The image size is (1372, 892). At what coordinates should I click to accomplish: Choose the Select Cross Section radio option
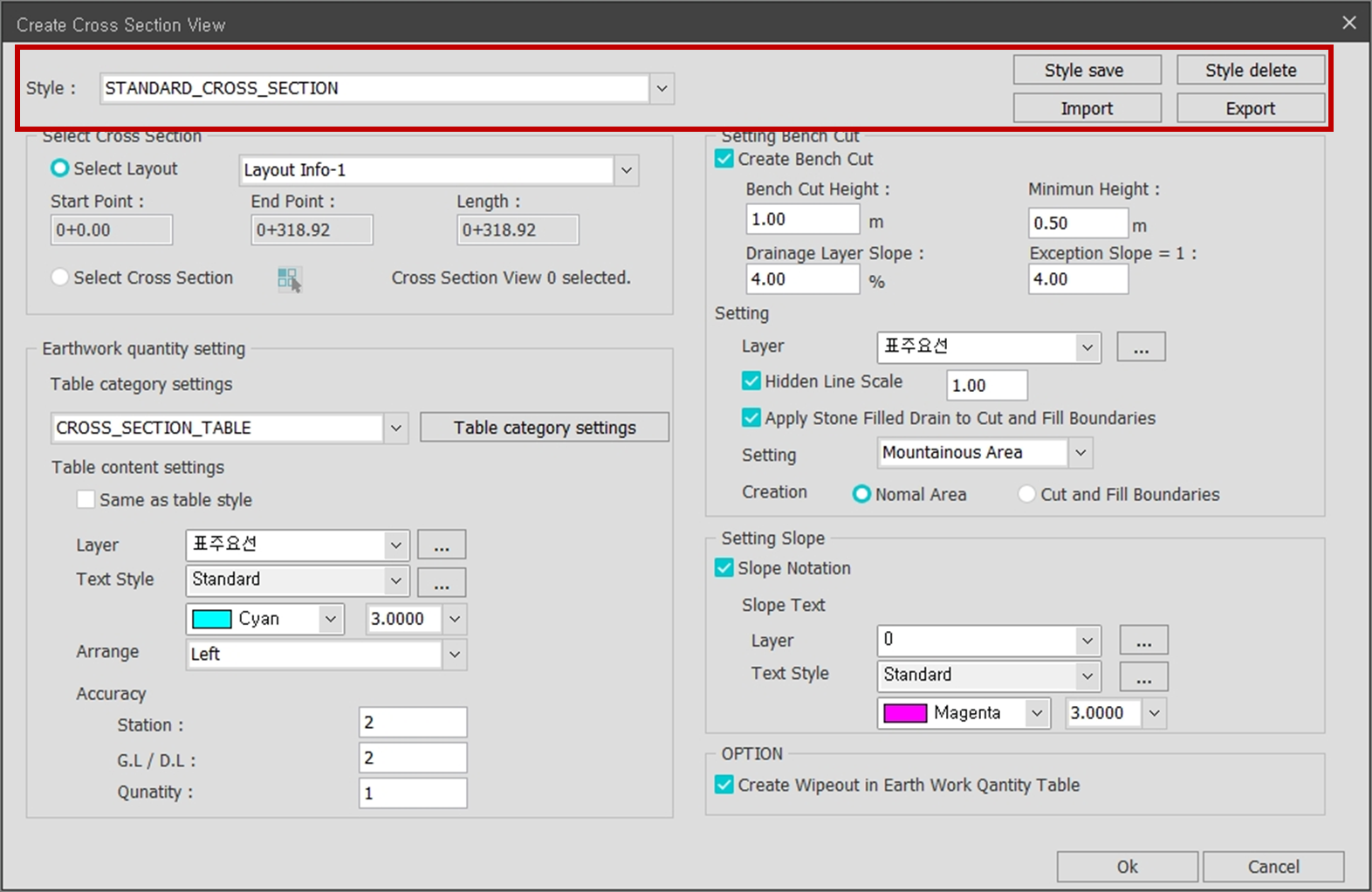[x=60, y=277]
